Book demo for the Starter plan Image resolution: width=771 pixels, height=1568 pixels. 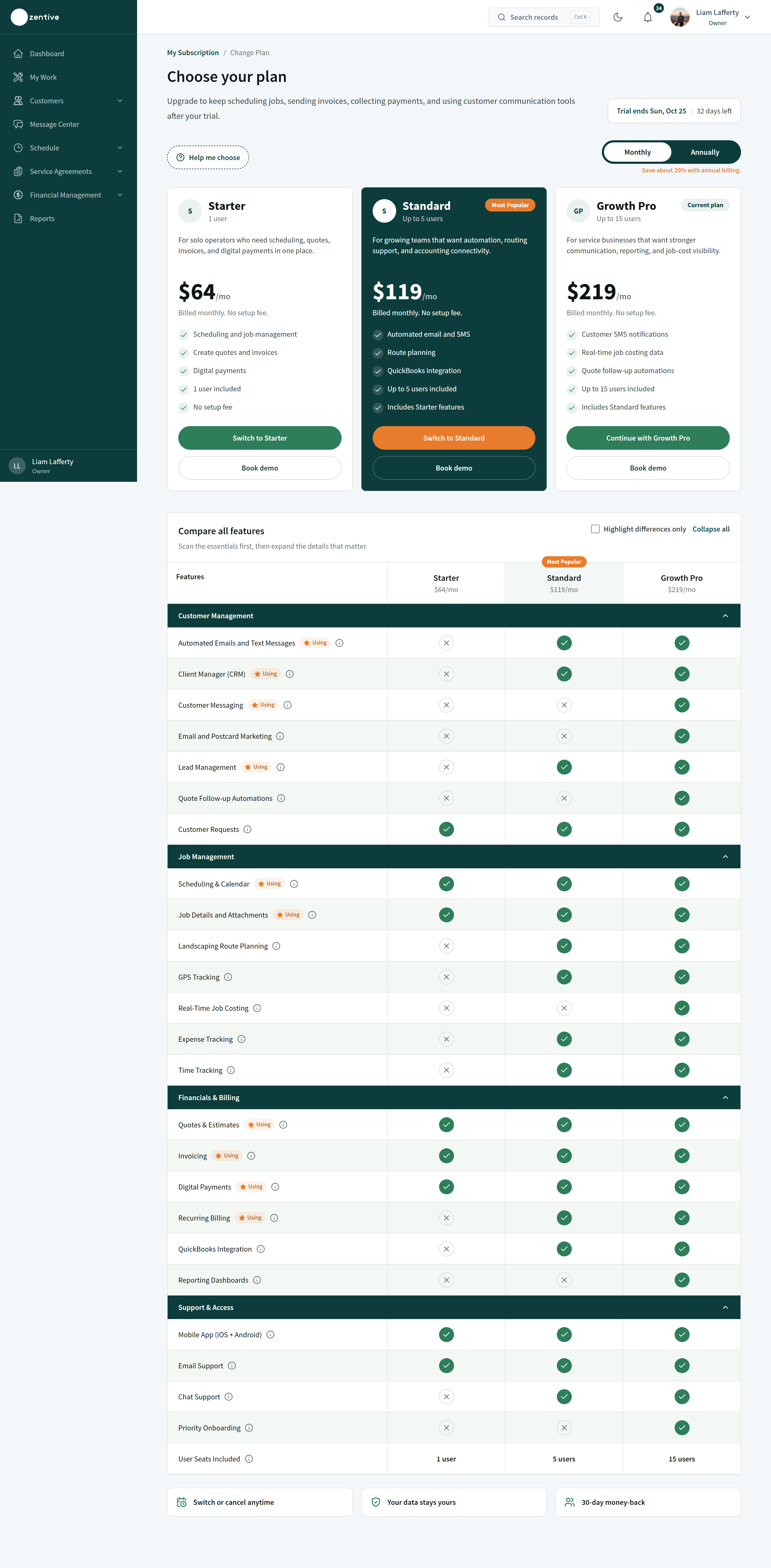(x=259, y=468)
